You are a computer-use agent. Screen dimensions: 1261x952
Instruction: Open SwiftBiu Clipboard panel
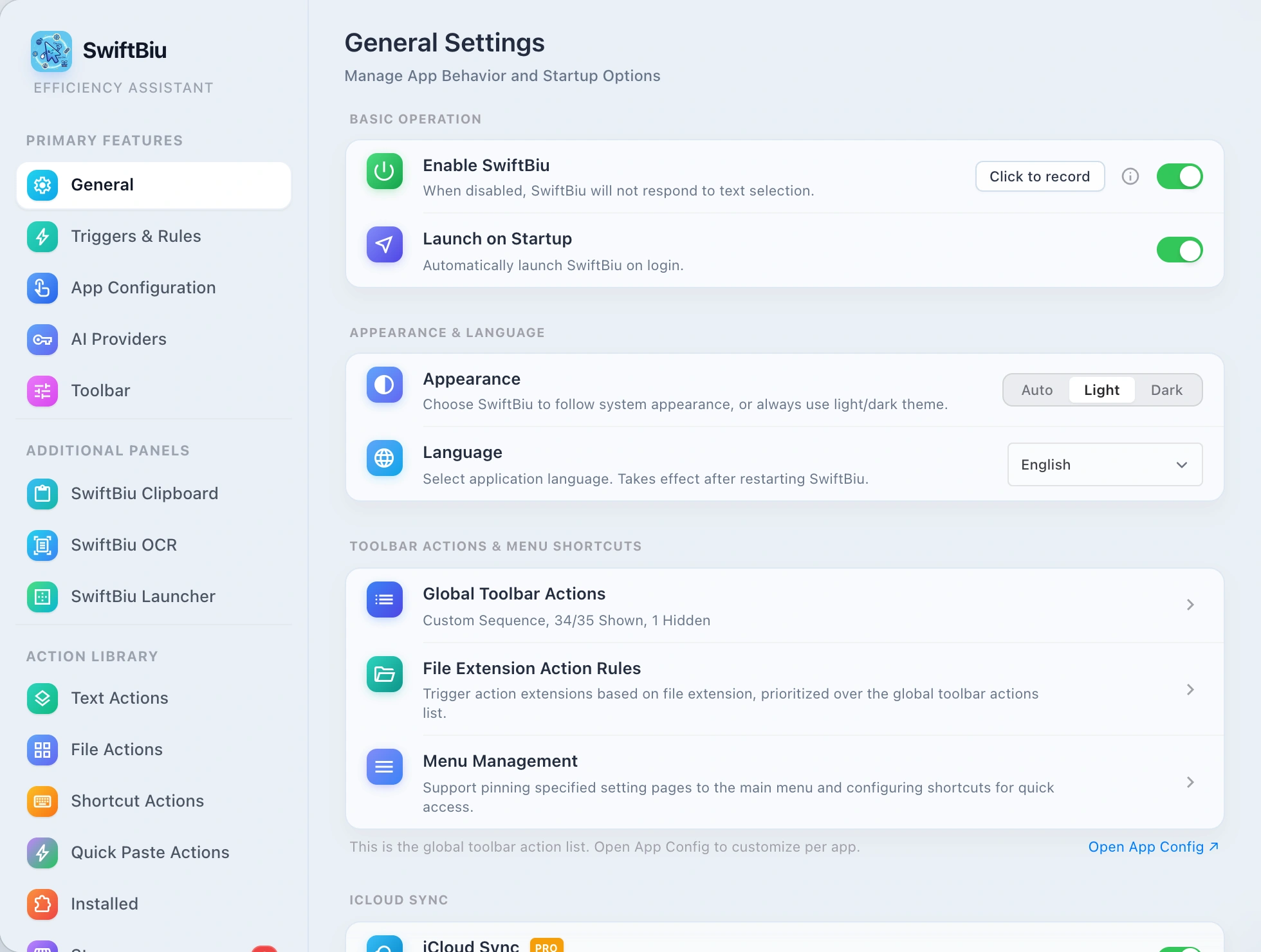[x=154, y=494]
